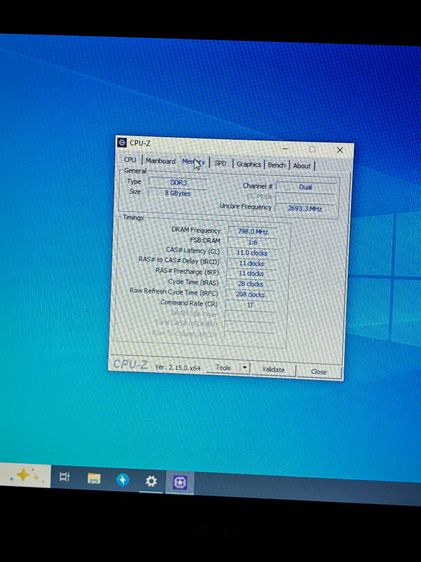This screenshot has height=562, width=421.
Task: Go to the About tab
Action: click(x=302, y=166)
